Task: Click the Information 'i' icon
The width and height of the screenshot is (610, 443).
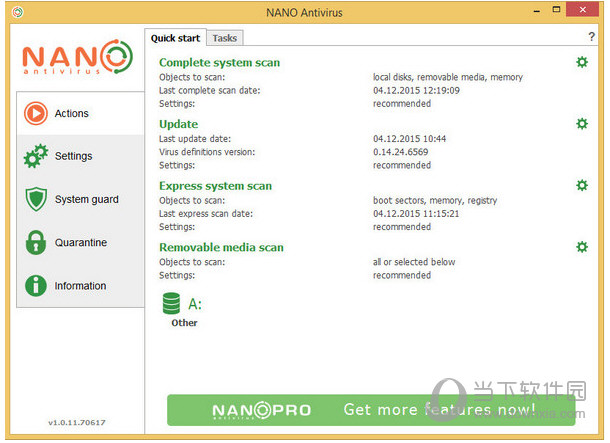Action: point(36,285)
